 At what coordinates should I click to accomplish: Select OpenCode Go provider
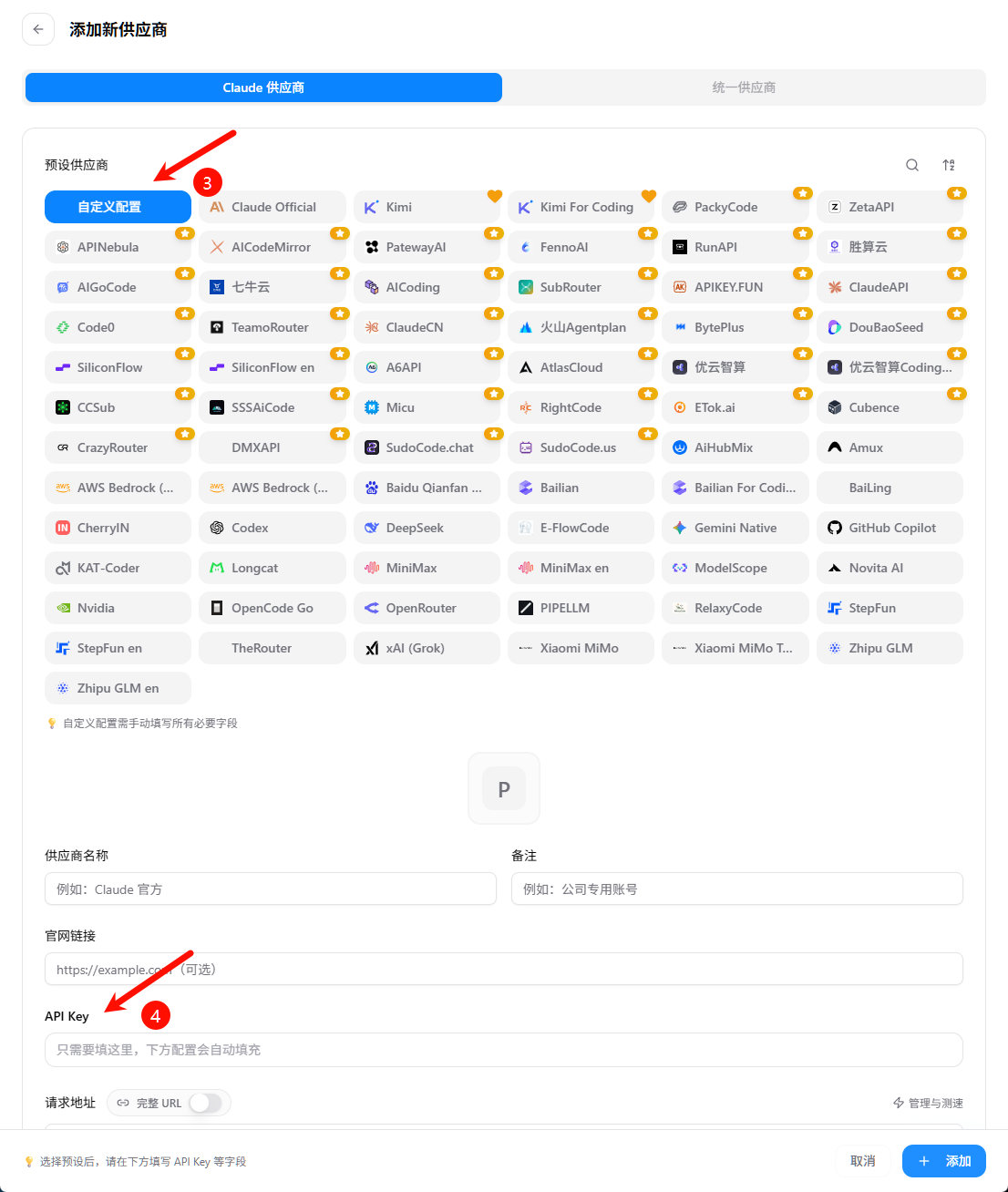click(273, 608)
